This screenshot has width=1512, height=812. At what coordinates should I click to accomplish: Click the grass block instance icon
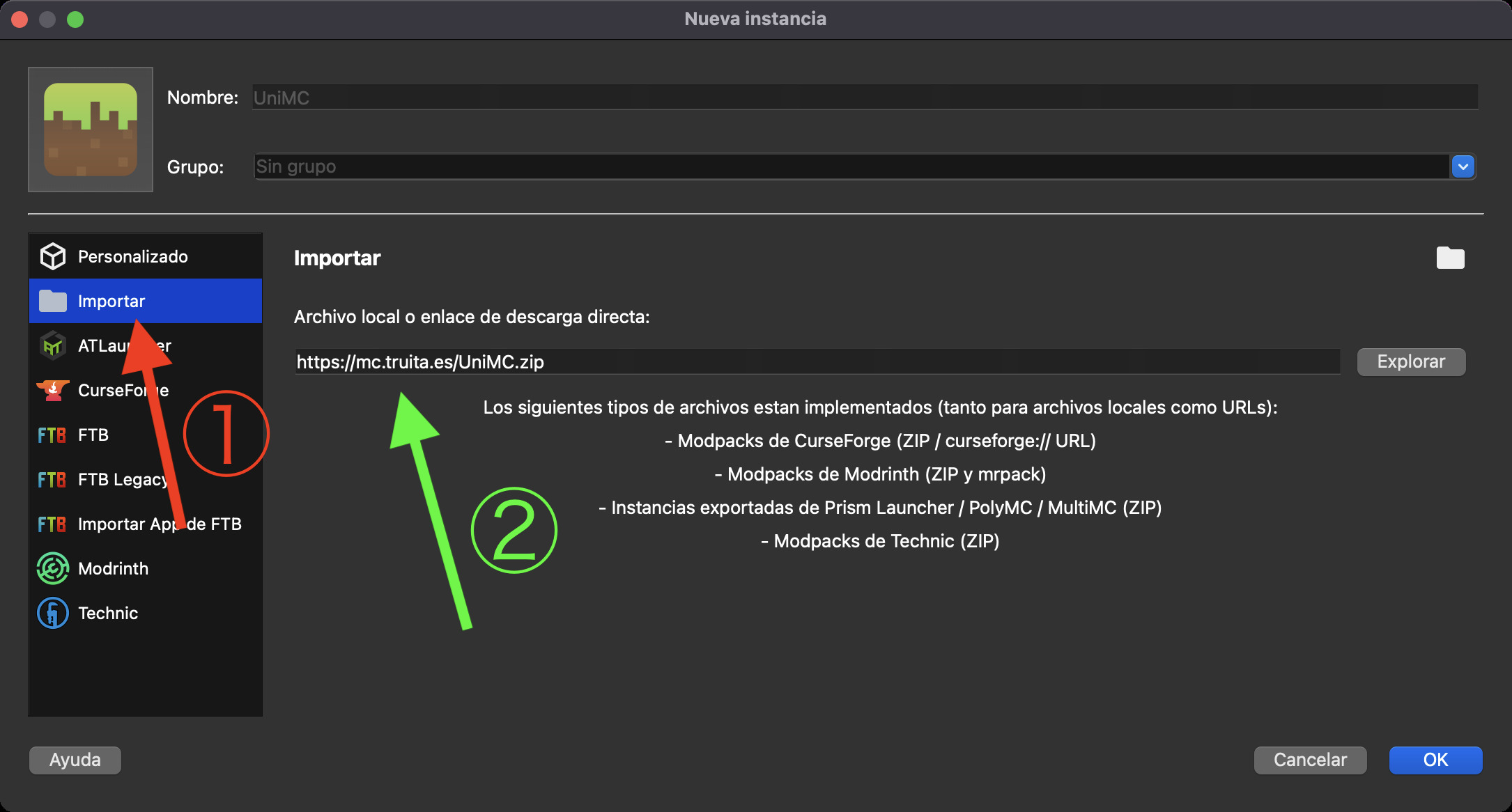[91, 130]
